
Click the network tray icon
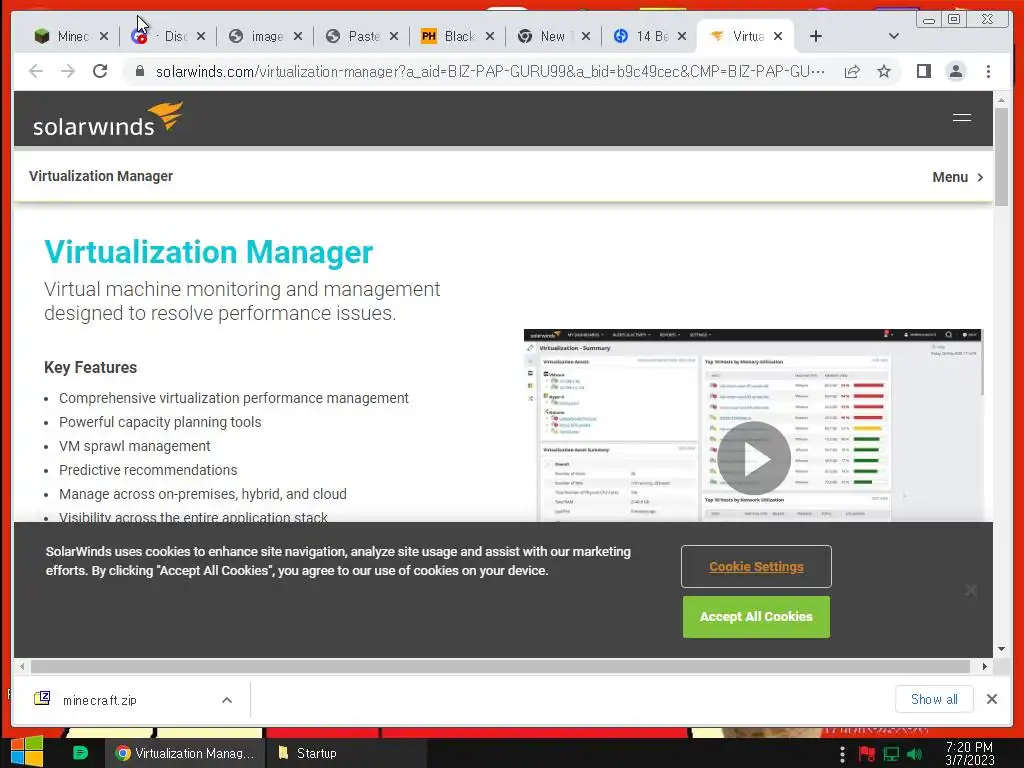(x=891, y=754)
